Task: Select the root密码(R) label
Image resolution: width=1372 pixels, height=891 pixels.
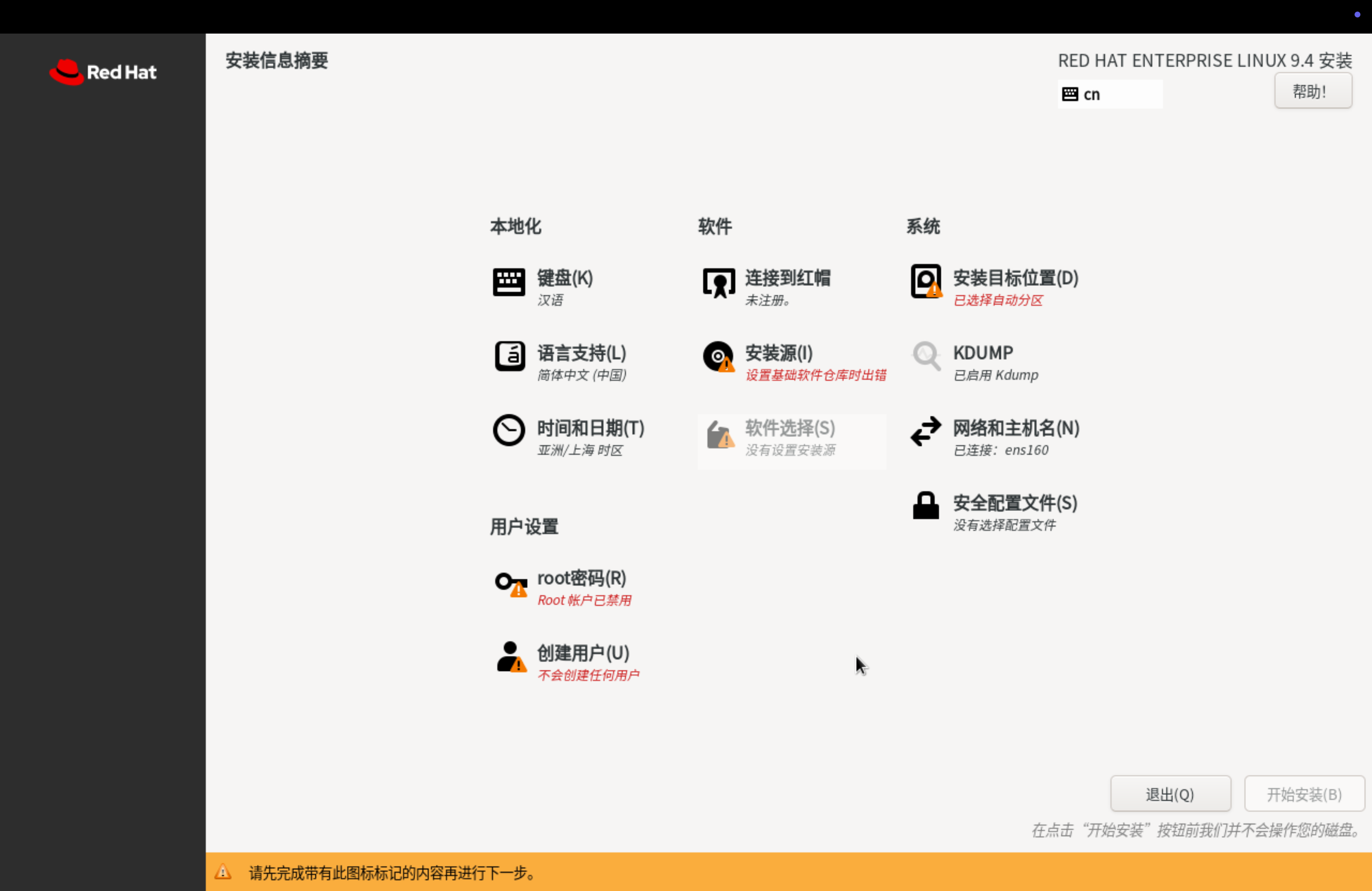Action: [x=582, y=578]
